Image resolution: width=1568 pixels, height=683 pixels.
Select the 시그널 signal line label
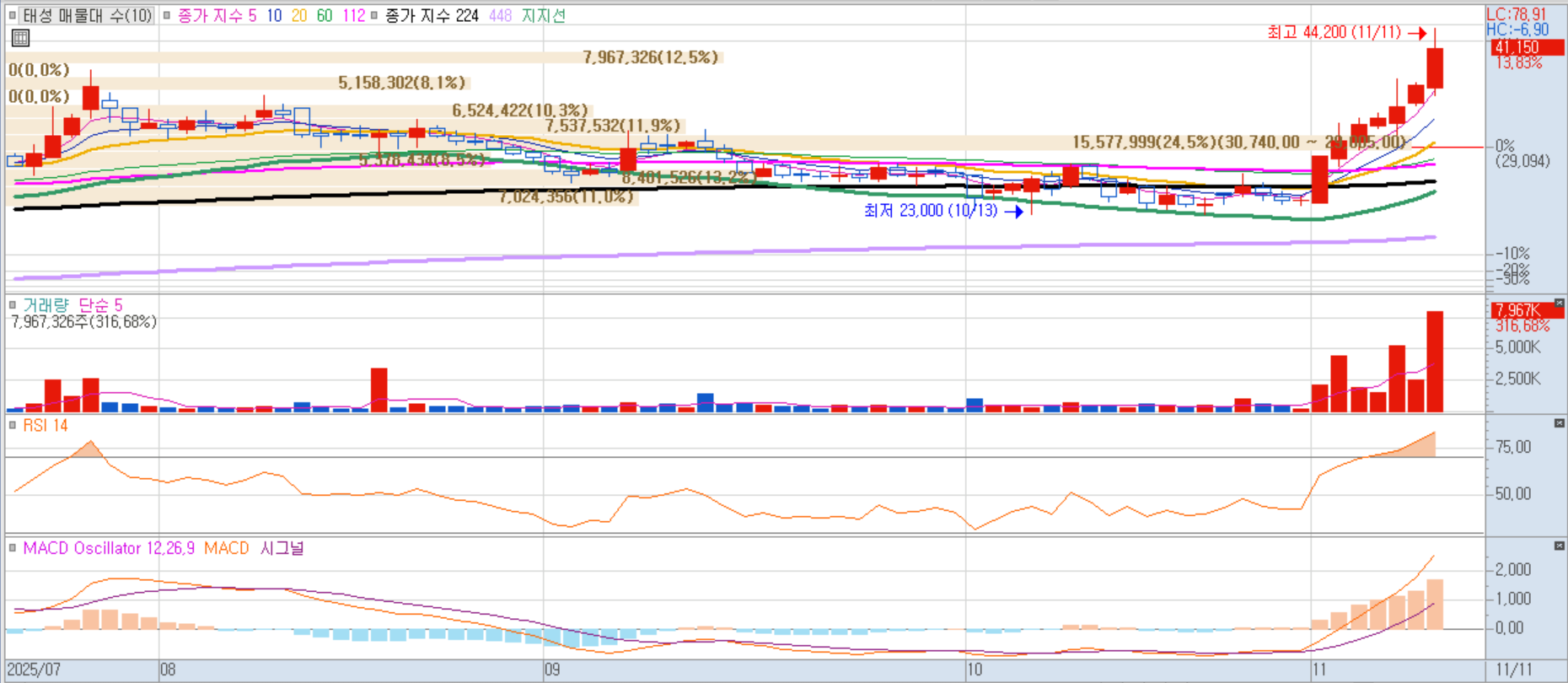click(x=282, y=548)
